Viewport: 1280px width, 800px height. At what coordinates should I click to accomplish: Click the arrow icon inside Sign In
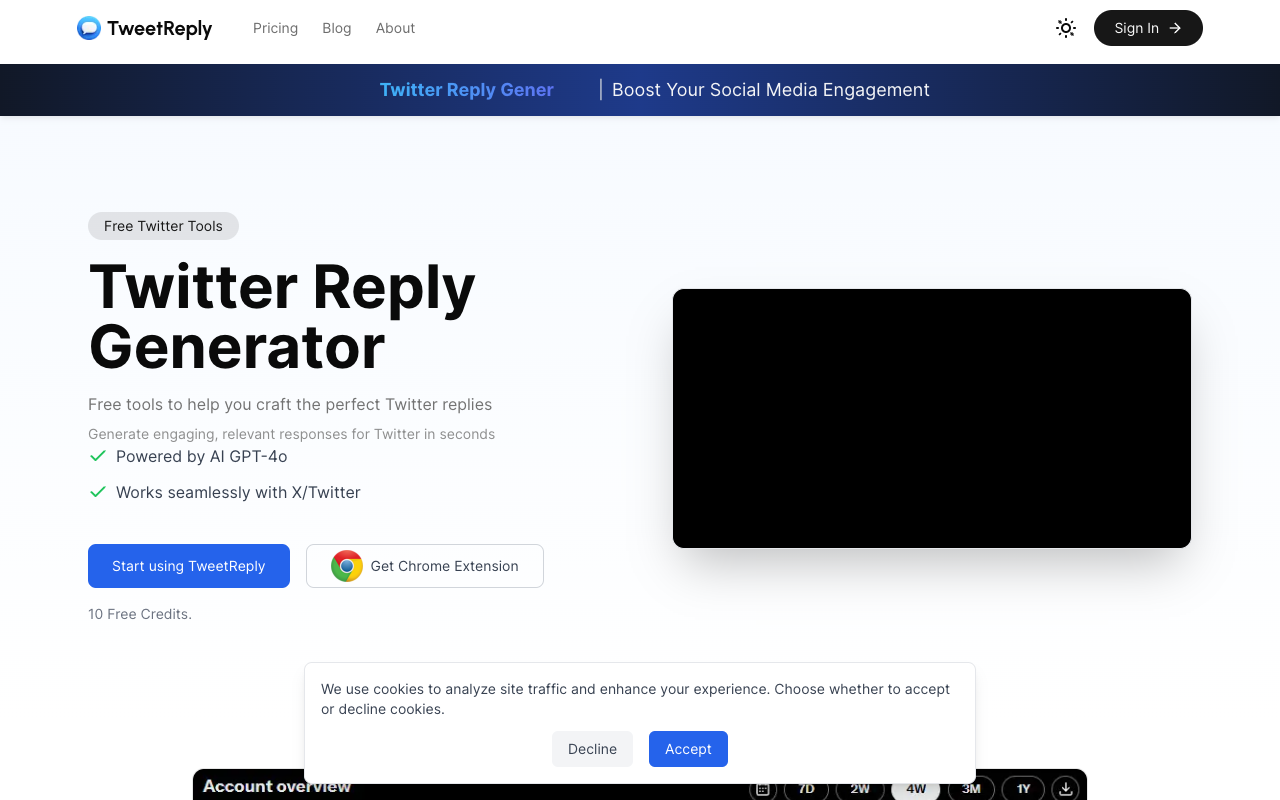(1175, 28)
